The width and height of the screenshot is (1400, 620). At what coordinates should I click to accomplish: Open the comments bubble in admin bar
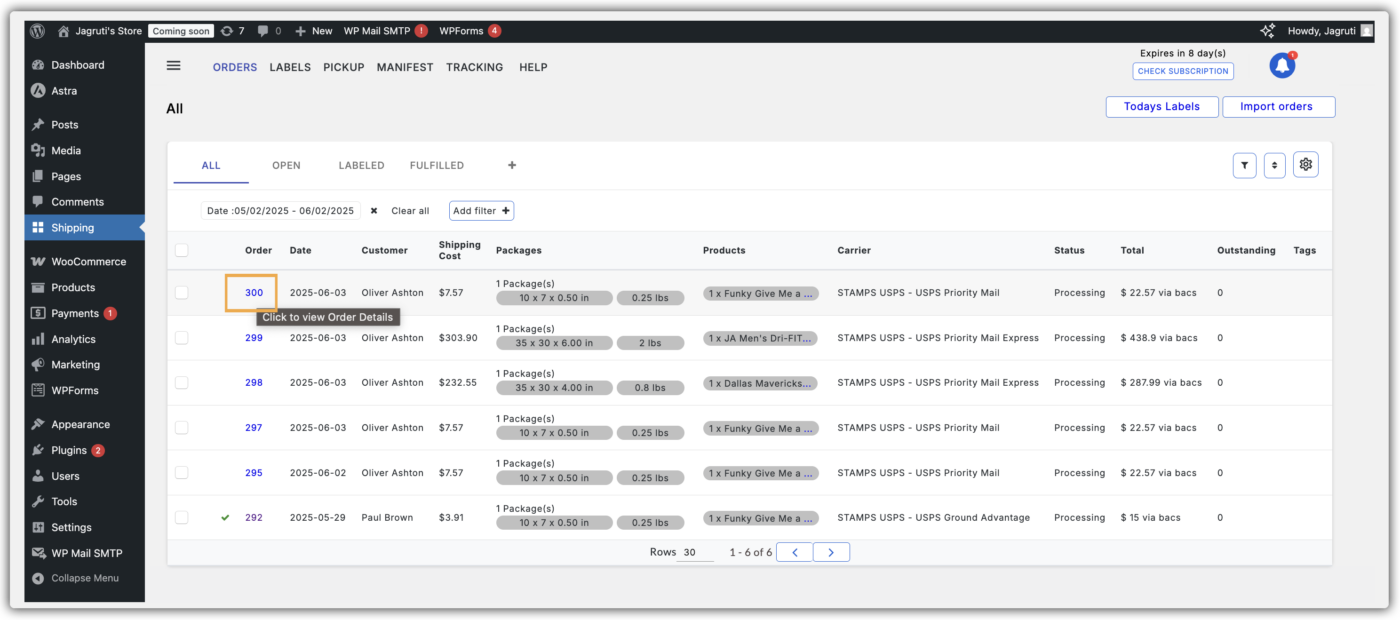269,31
